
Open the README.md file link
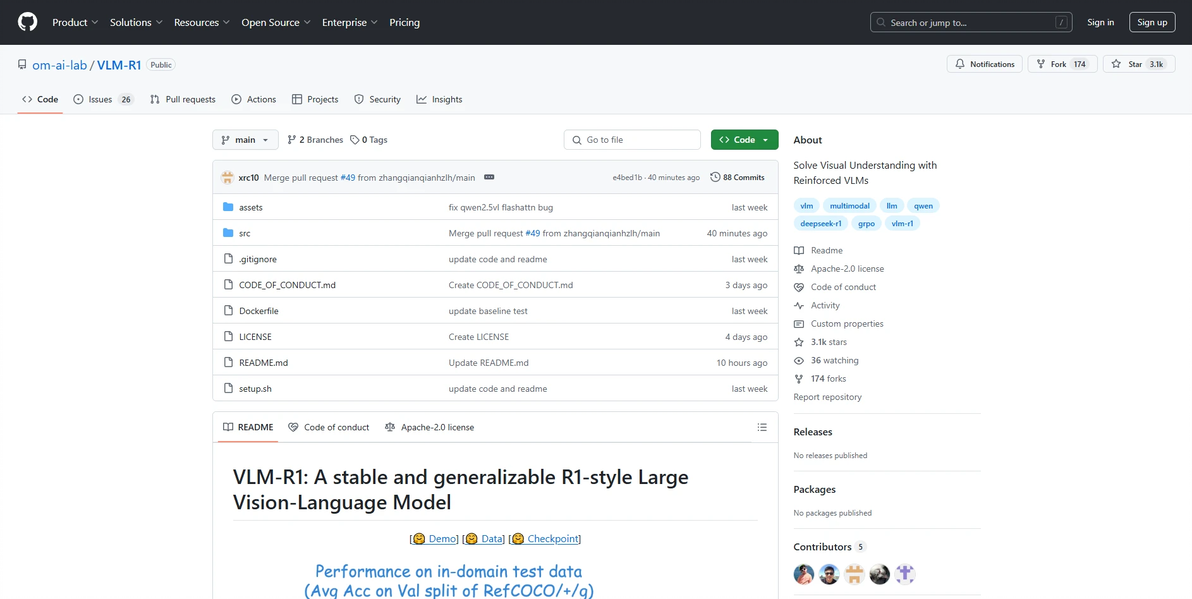[263, 363]
